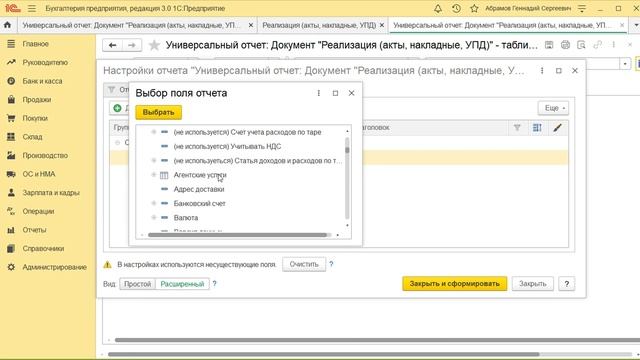Open the 1C main menu hamburger icon
640x360 pixels.
(32, 8)
